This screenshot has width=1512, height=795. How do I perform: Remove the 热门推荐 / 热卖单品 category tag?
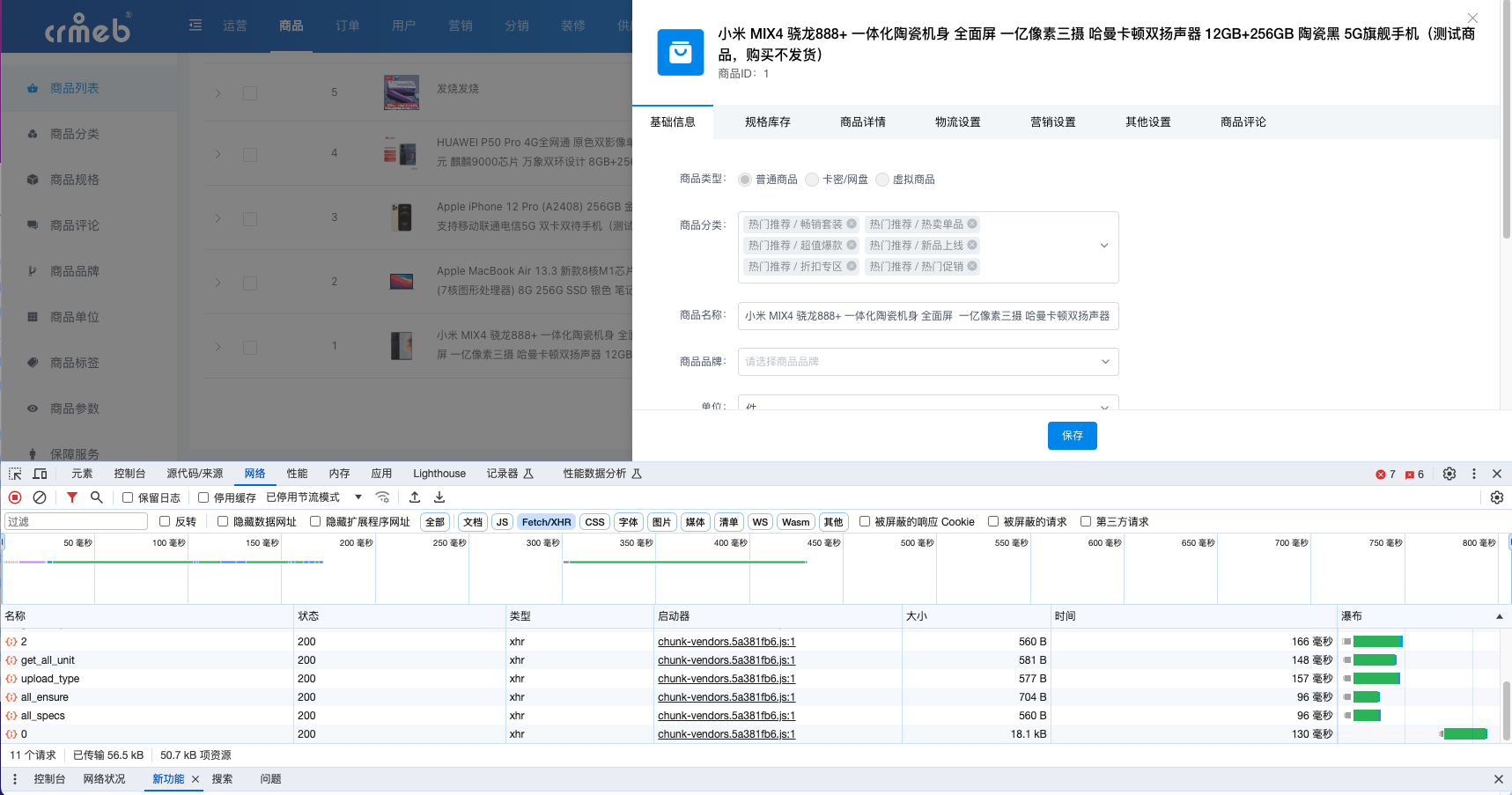[x=972, y=225]
